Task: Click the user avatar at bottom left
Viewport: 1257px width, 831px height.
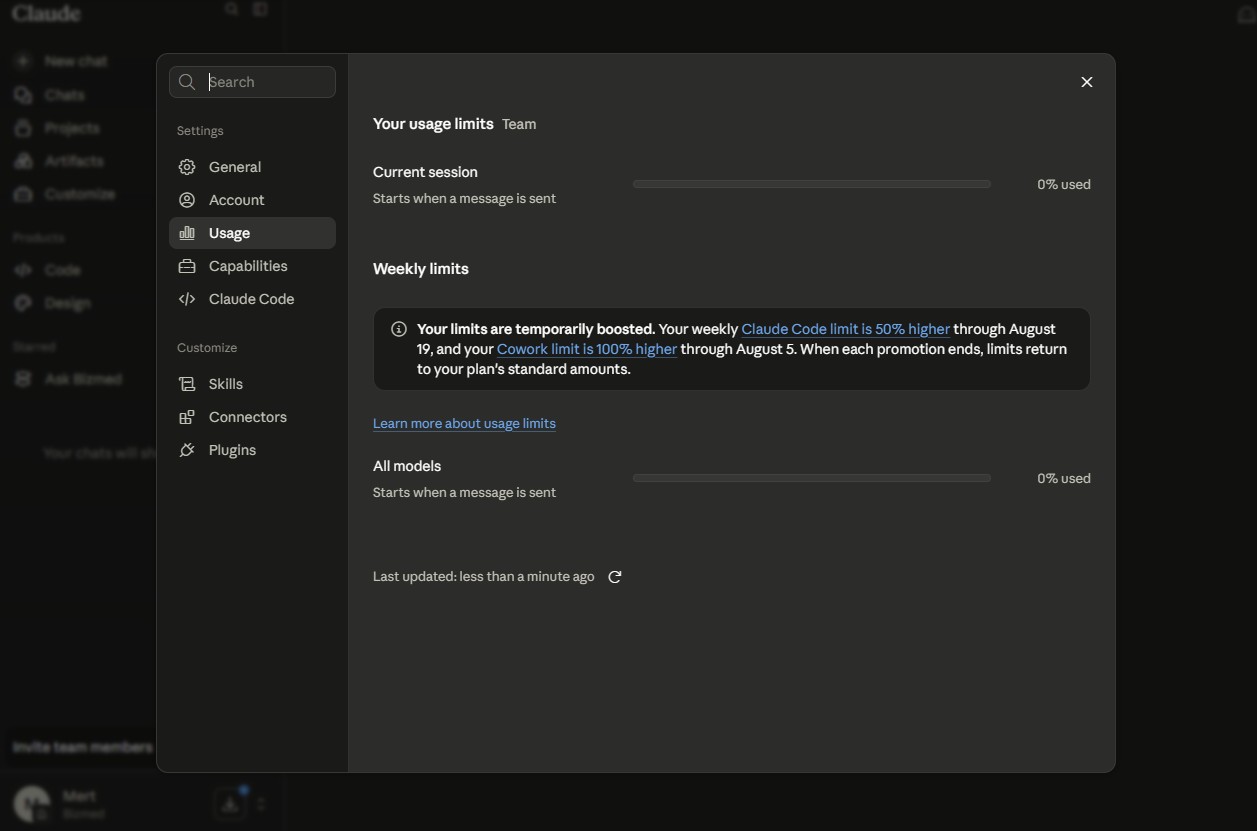Action: [32, 804]
